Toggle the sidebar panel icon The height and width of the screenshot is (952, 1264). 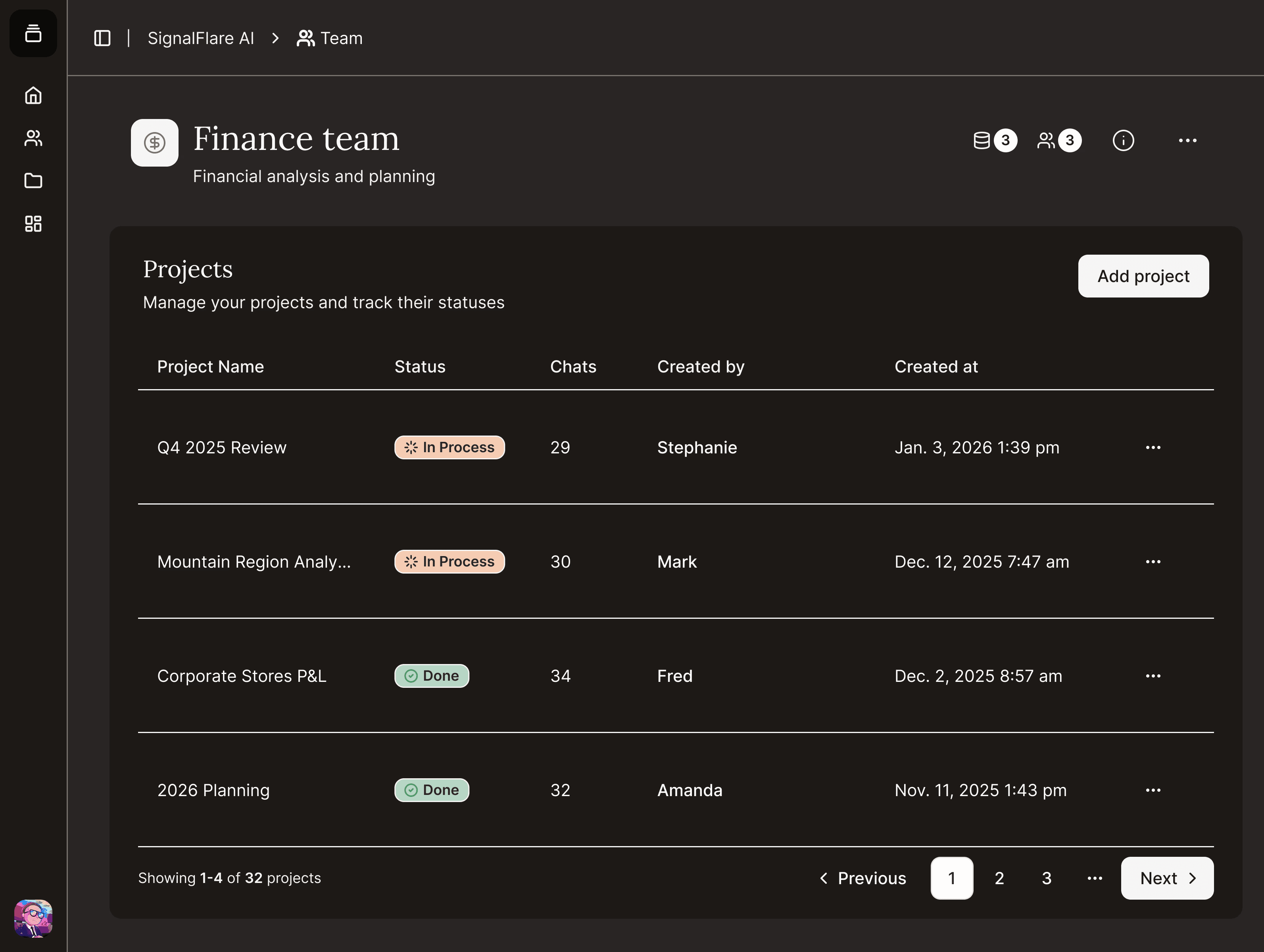click(x=102, y=38)
